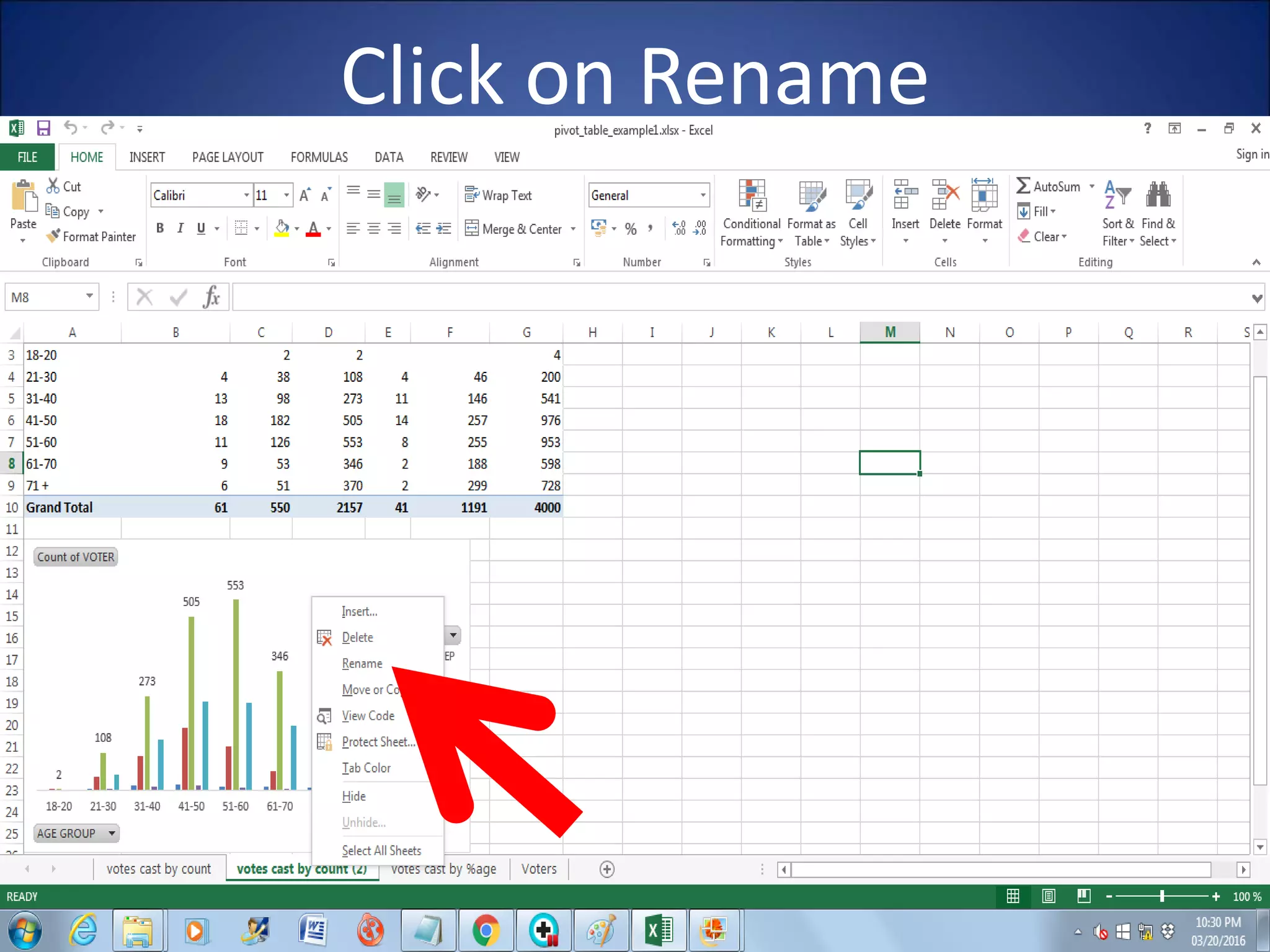The image size is (1270, 952).
Task: Open the INSERT ribbon tab
Action: coord(147,157)
